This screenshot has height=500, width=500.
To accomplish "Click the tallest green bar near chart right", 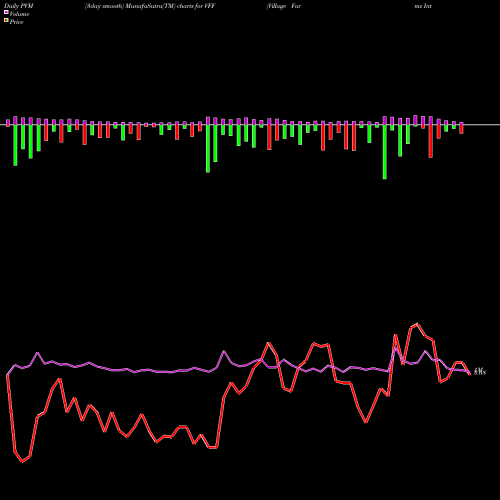I will pyautogui.click(x=385, y=152).
